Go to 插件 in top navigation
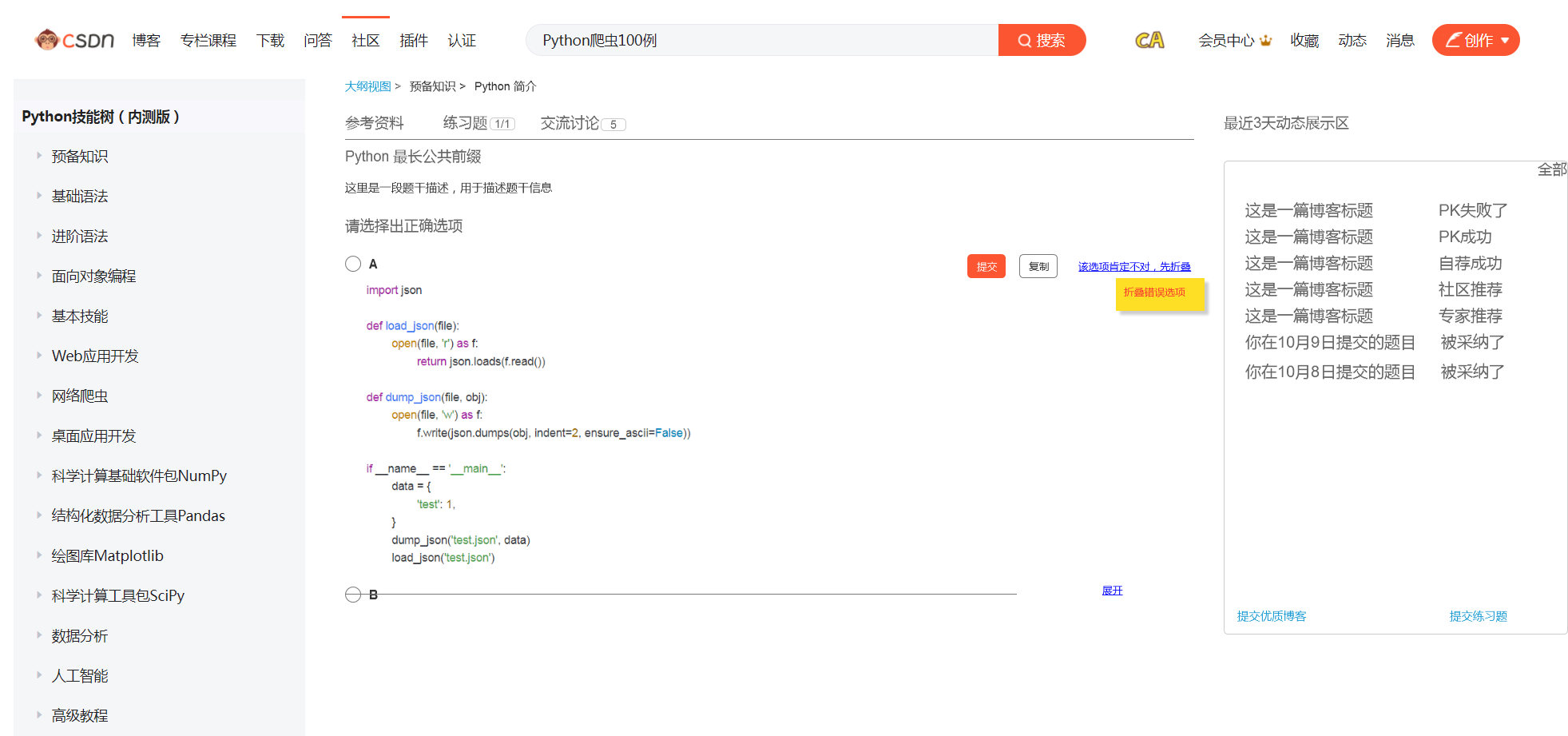 click(414, 40)
